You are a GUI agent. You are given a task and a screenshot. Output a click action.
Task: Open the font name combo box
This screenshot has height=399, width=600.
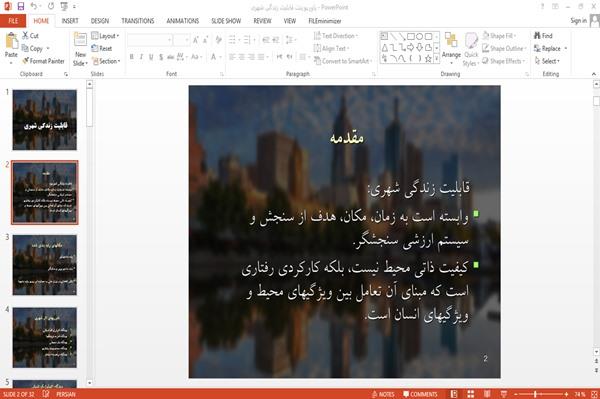click(149, 40)
